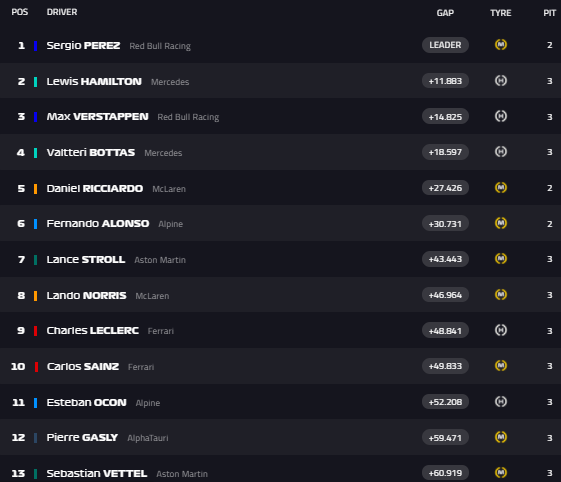Click the LEADER gap badge
The height and width of the screenshot is (482, 561).
[445, 45]
